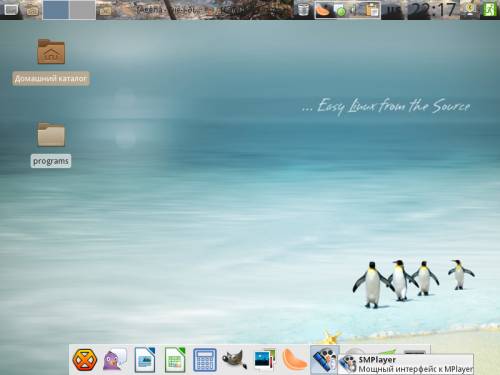The height and width of the screenshot is (375, 500).
Task: Open the clipboard manager tray icon
Action: 372,10
